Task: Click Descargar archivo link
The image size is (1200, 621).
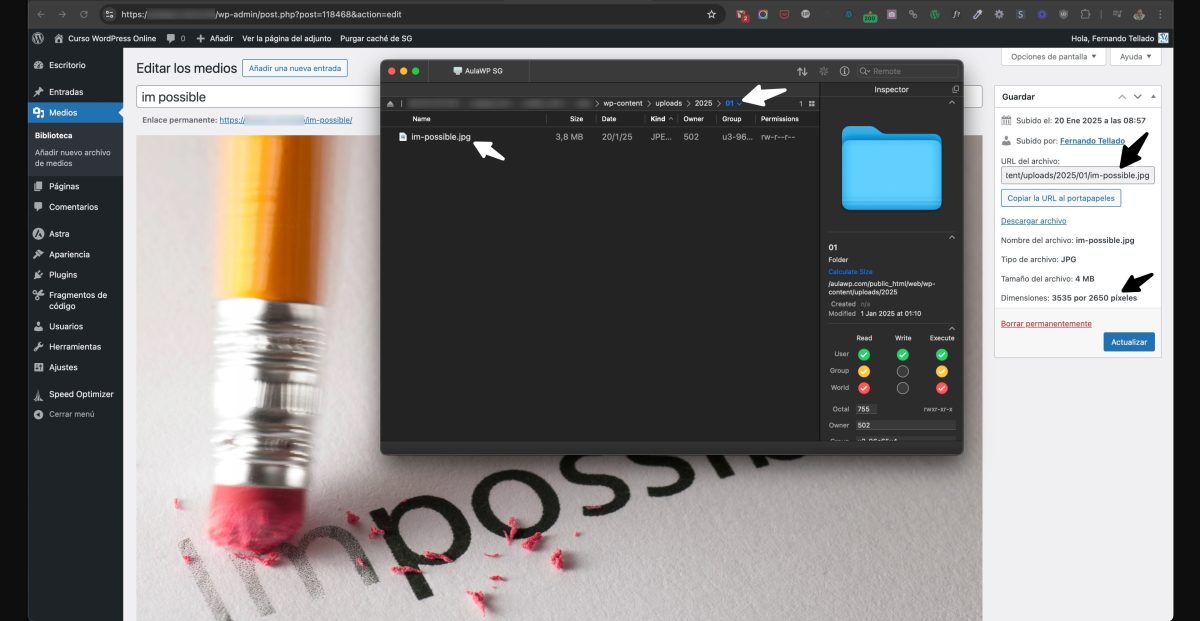Action: coord(1033,220)
